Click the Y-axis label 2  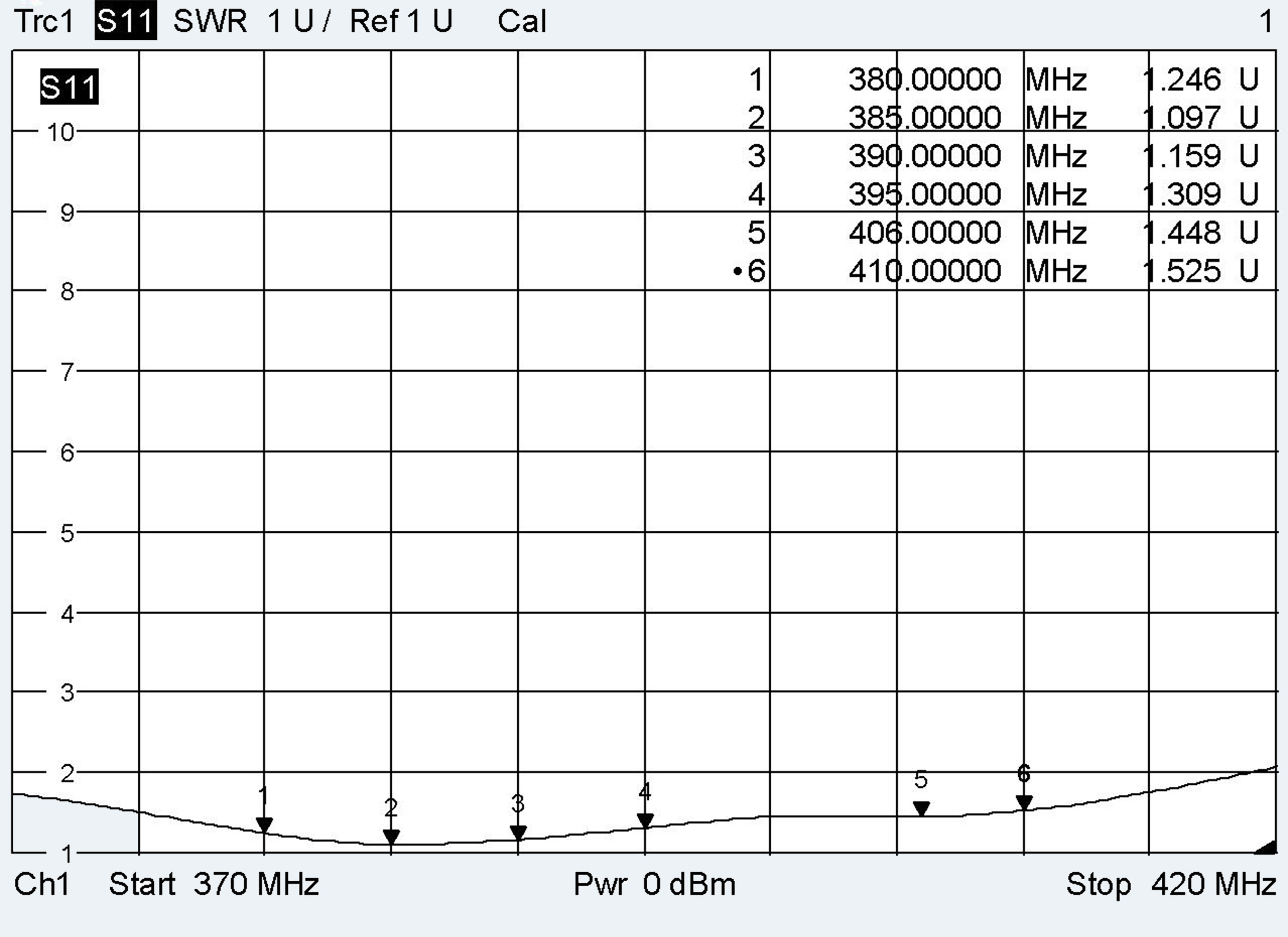pyautogui.click(x=68, y=774)
